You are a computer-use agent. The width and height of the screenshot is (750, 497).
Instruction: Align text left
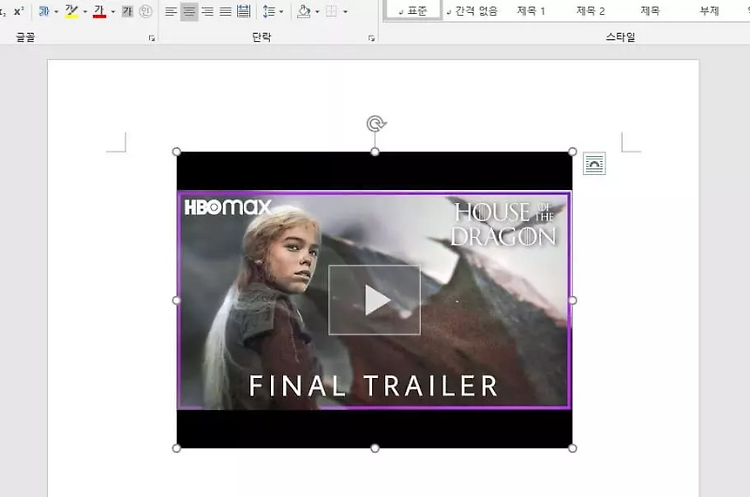tap(171, 11)
